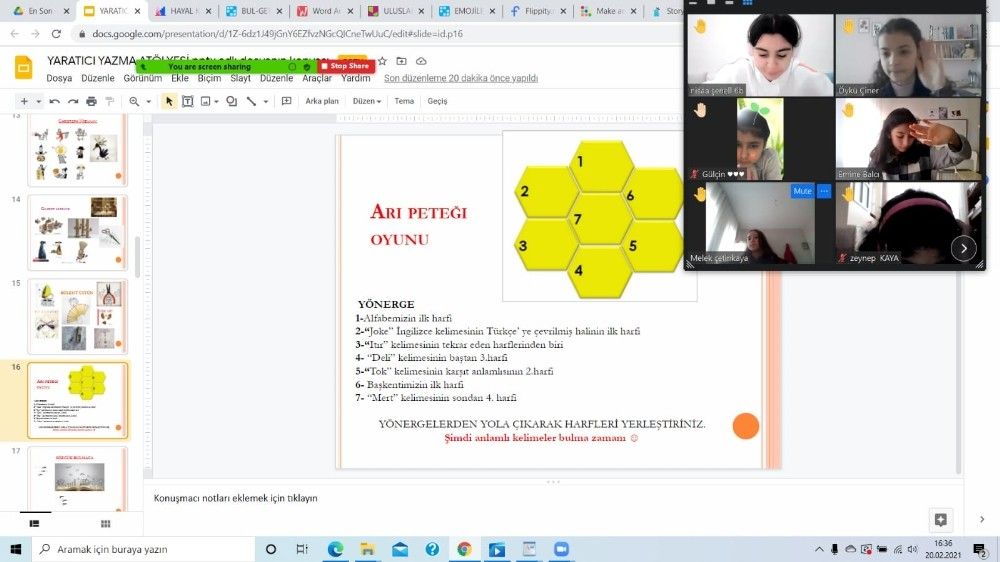This screenshot has width=1000, height=562.
Task: Click the undo arrow in the toolbar
Action: tap(54, 101)
